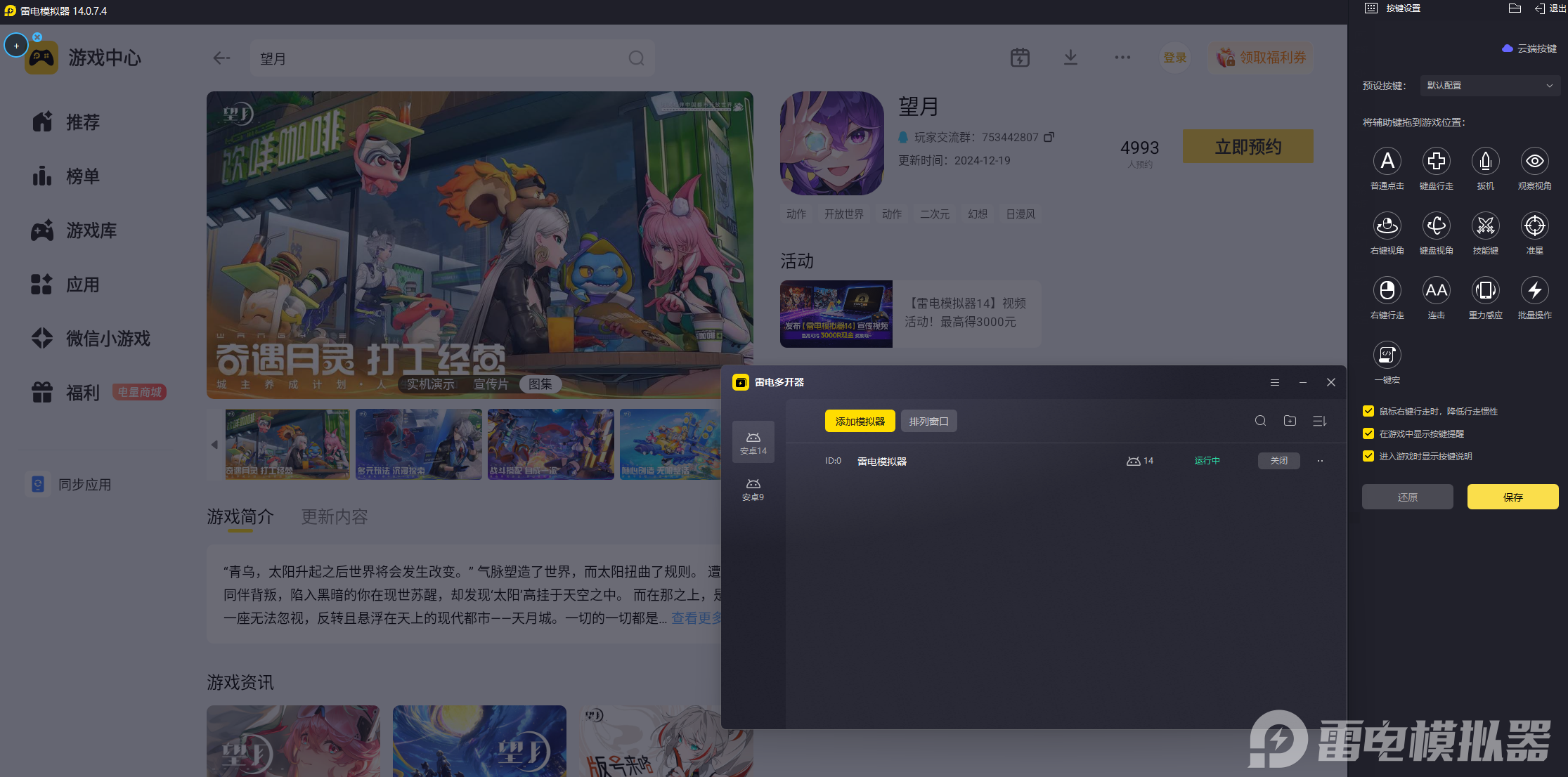1568x777 pixels.
Task: Select the 右键行走 mouse icon
Action: click(1387, 291)
